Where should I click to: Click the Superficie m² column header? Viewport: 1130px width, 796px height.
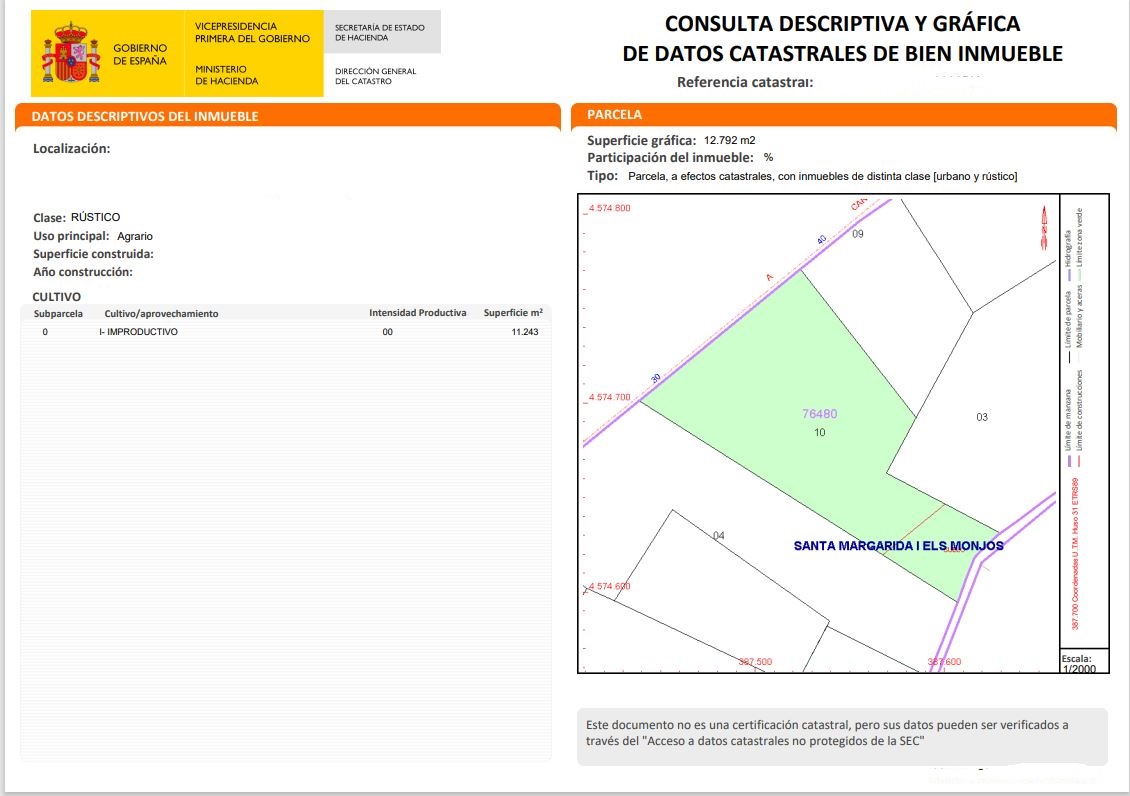pyautogui.click(x=512, y=313)
